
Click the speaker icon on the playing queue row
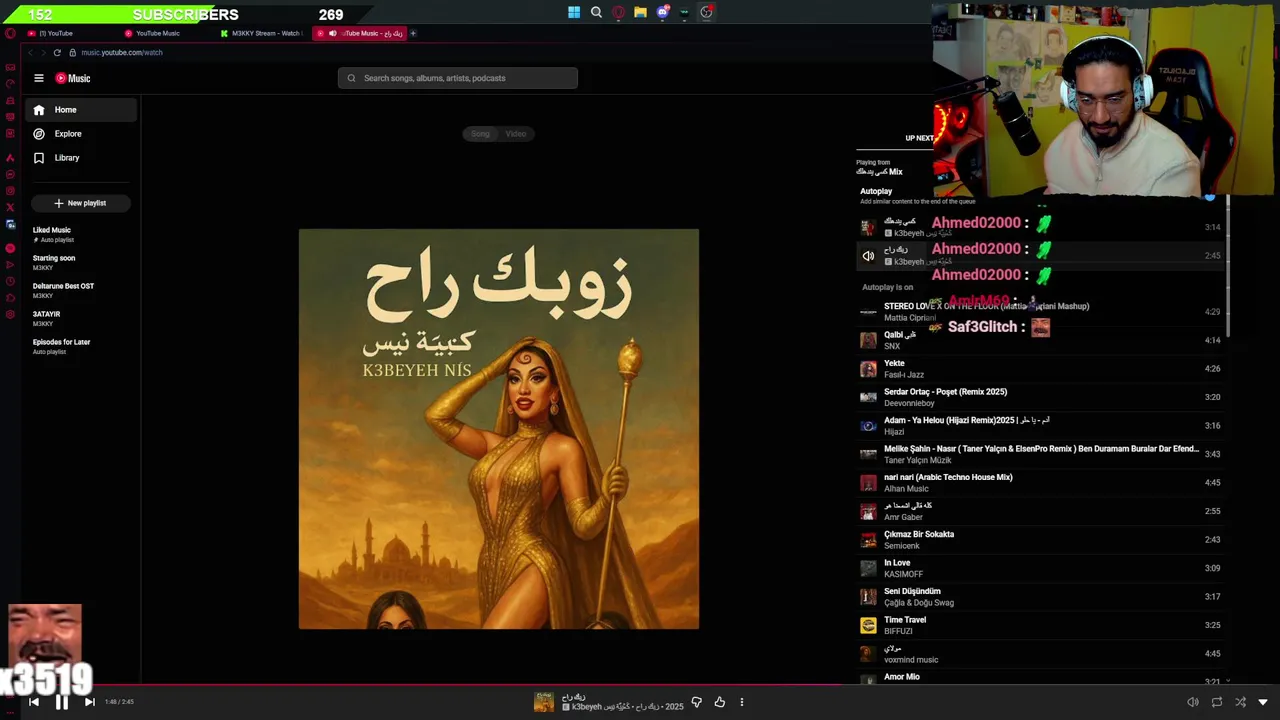868,256
